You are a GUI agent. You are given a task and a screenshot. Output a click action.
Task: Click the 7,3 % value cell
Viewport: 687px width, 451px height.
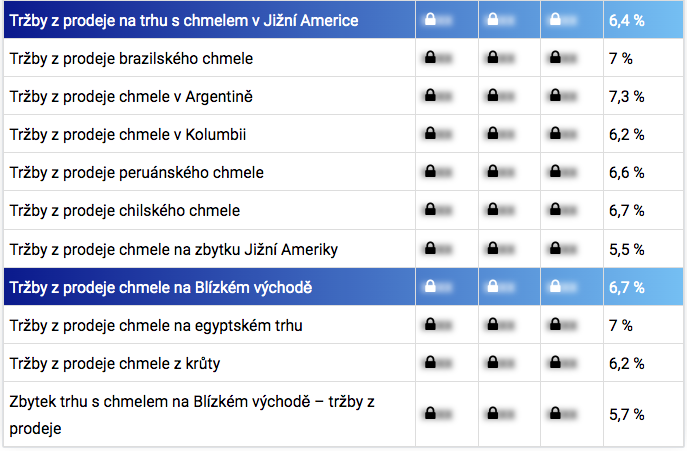(626, 96)
